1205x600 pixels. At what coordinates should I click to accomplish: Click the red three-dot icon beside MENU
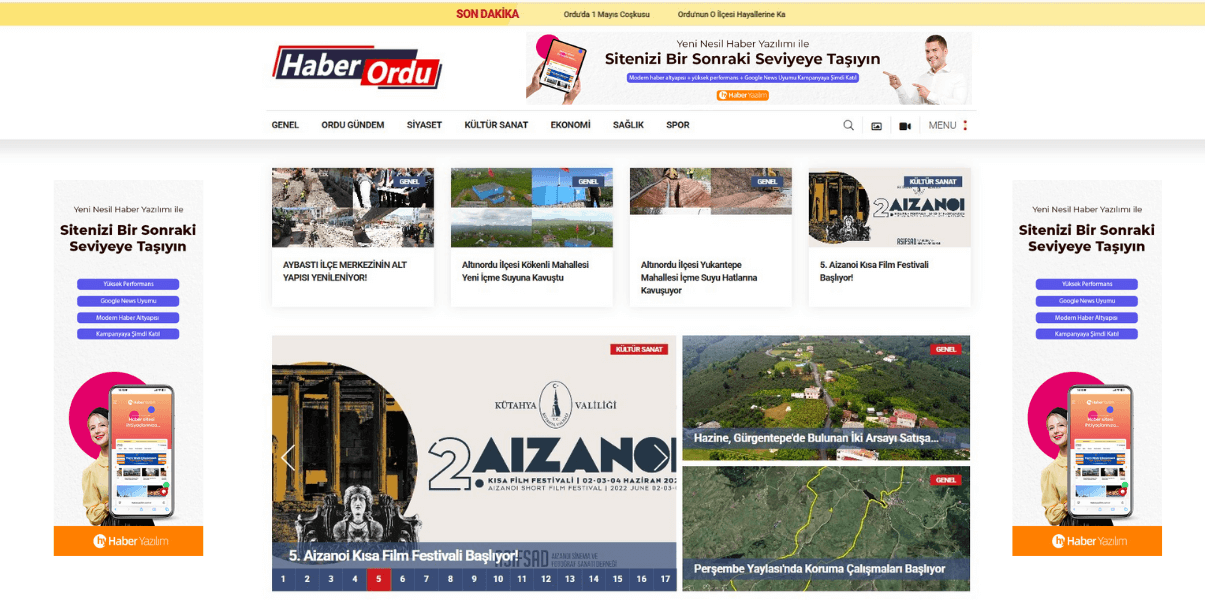coord(963,124)
